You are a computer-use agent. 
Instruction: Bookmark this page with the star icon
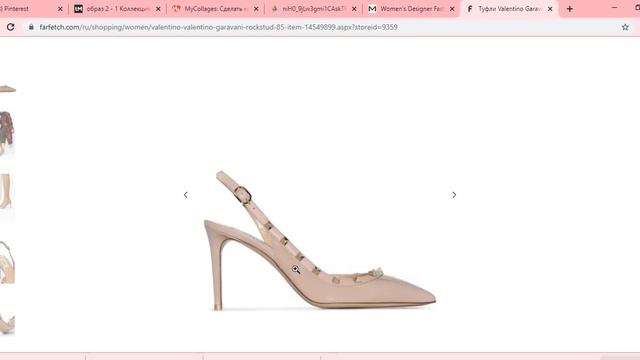tap(625, 27)
